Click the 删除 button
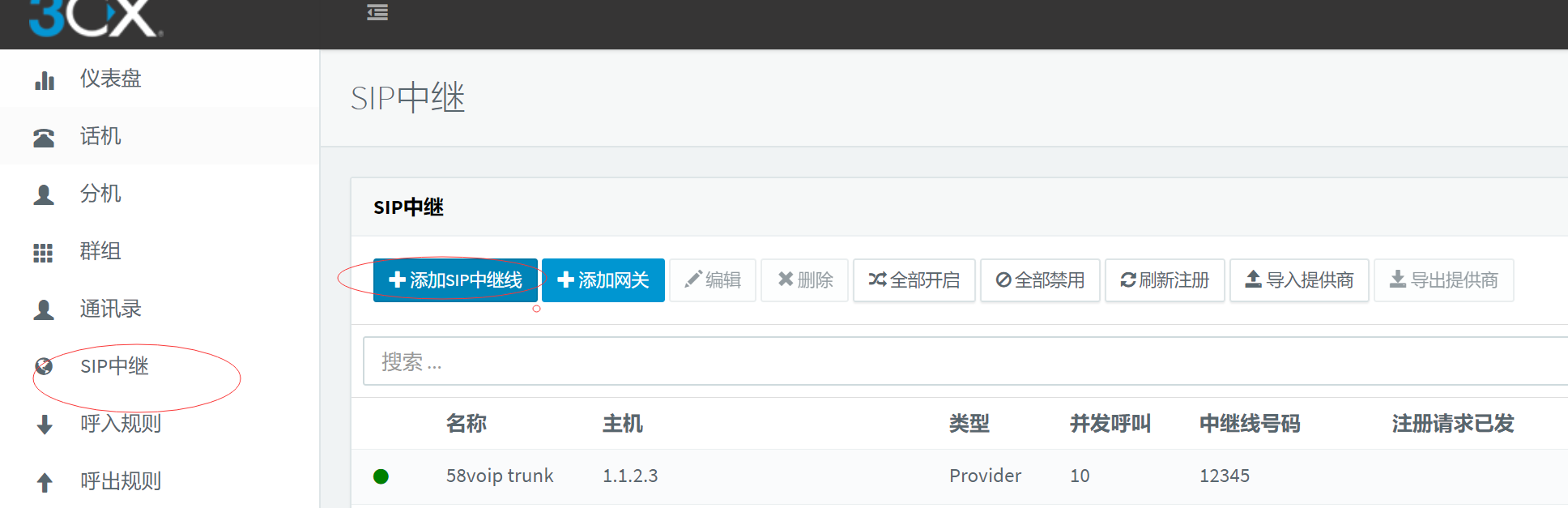Image resolution: width=1568 pixels, height=508 pixels. point(805,280)
